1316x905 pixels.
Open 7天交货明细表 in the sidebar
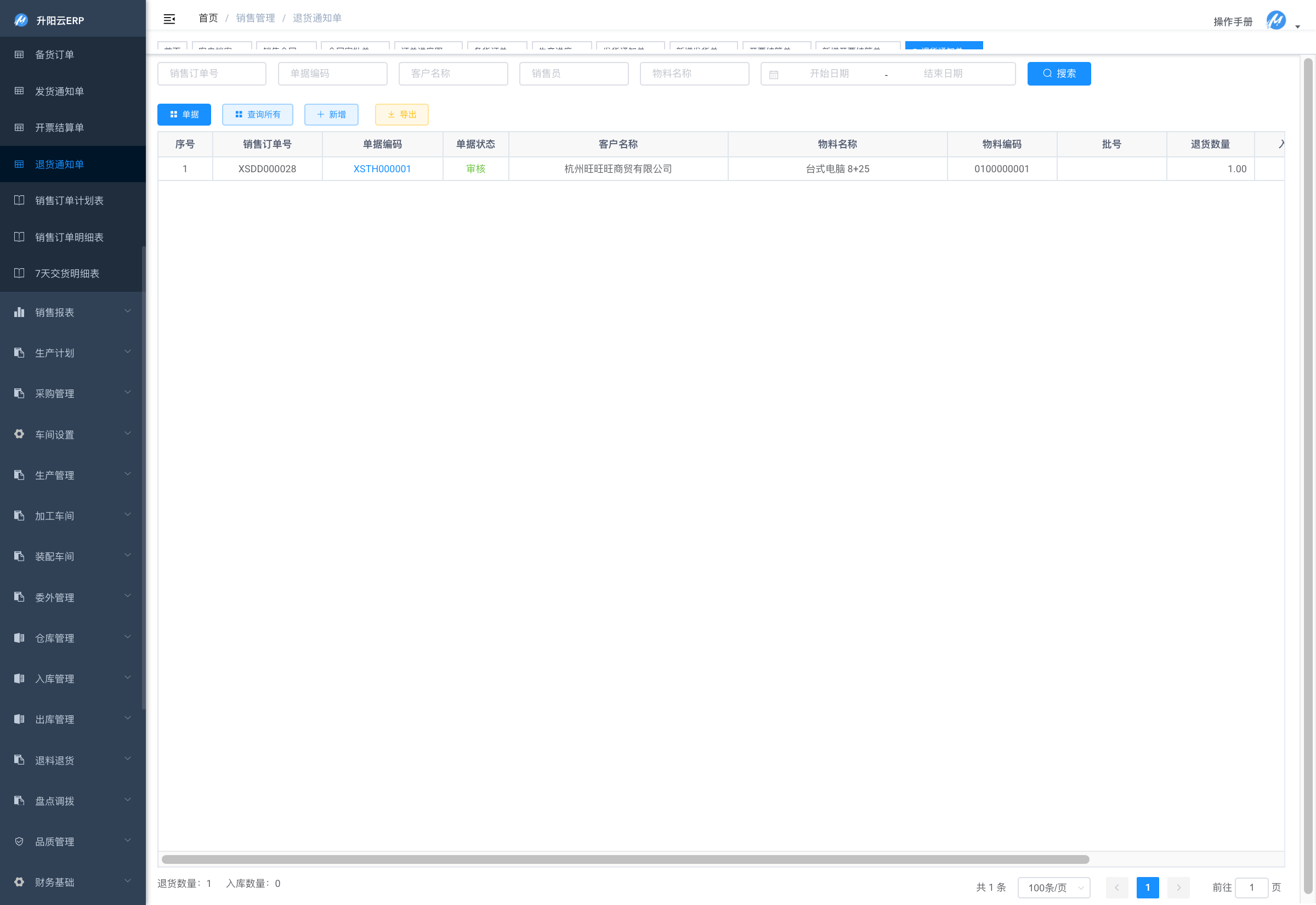pyautogui.click(x=67, y=273)
